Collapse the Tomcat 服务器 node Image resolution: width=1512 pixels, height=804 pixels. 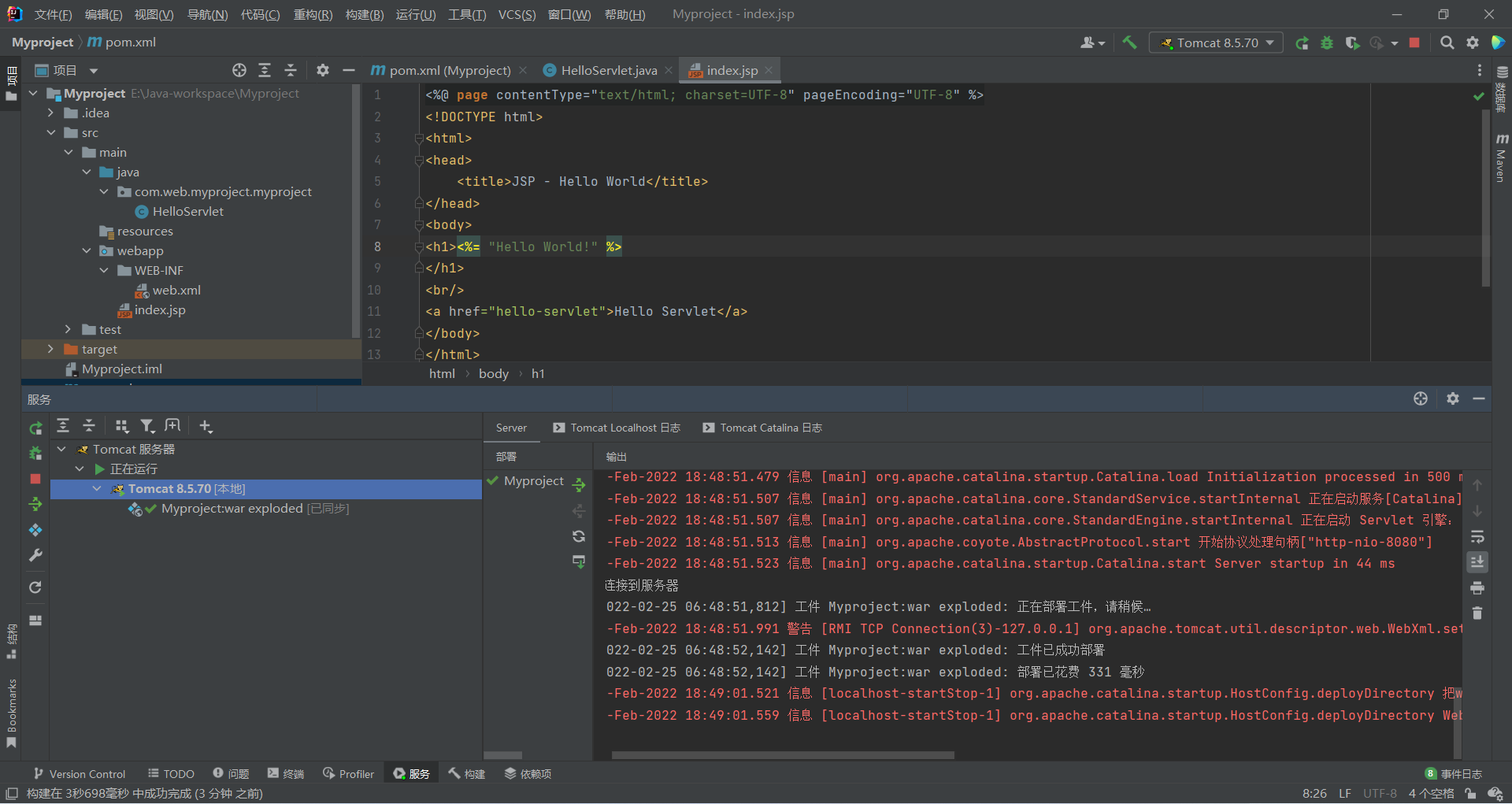(61, 449)
